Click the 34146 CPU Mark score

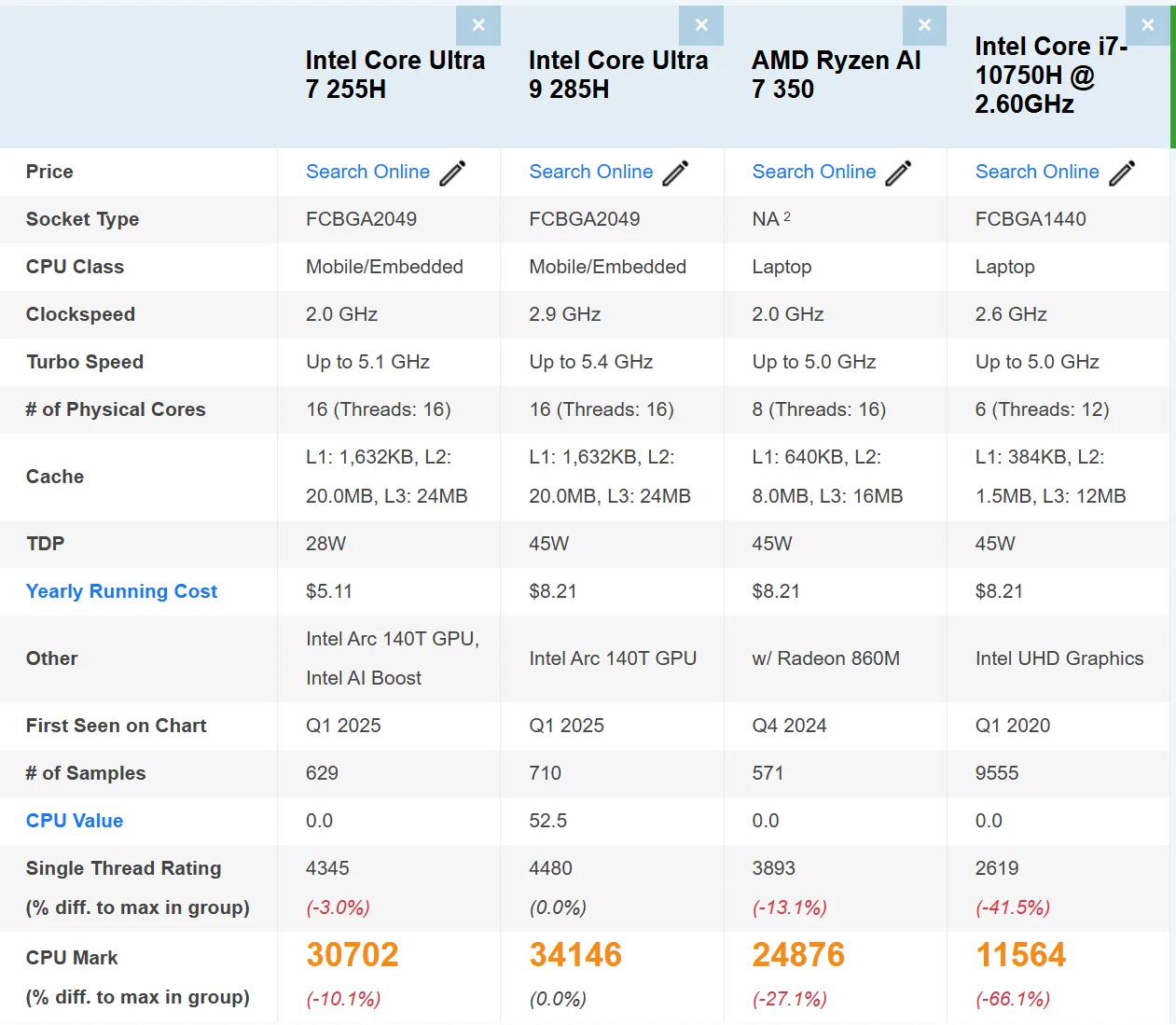(x=575, y=955)
